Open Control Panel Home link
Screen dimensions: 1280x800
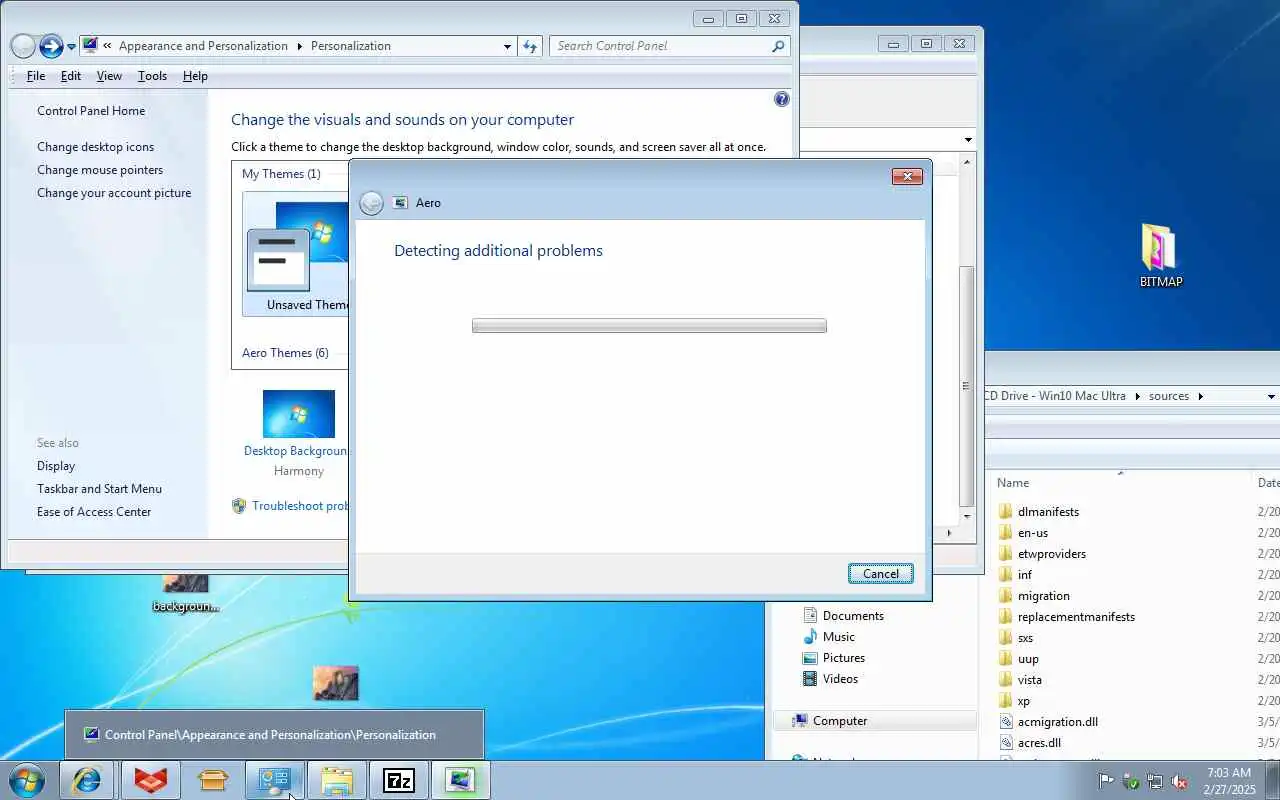(x=91, y=111)
